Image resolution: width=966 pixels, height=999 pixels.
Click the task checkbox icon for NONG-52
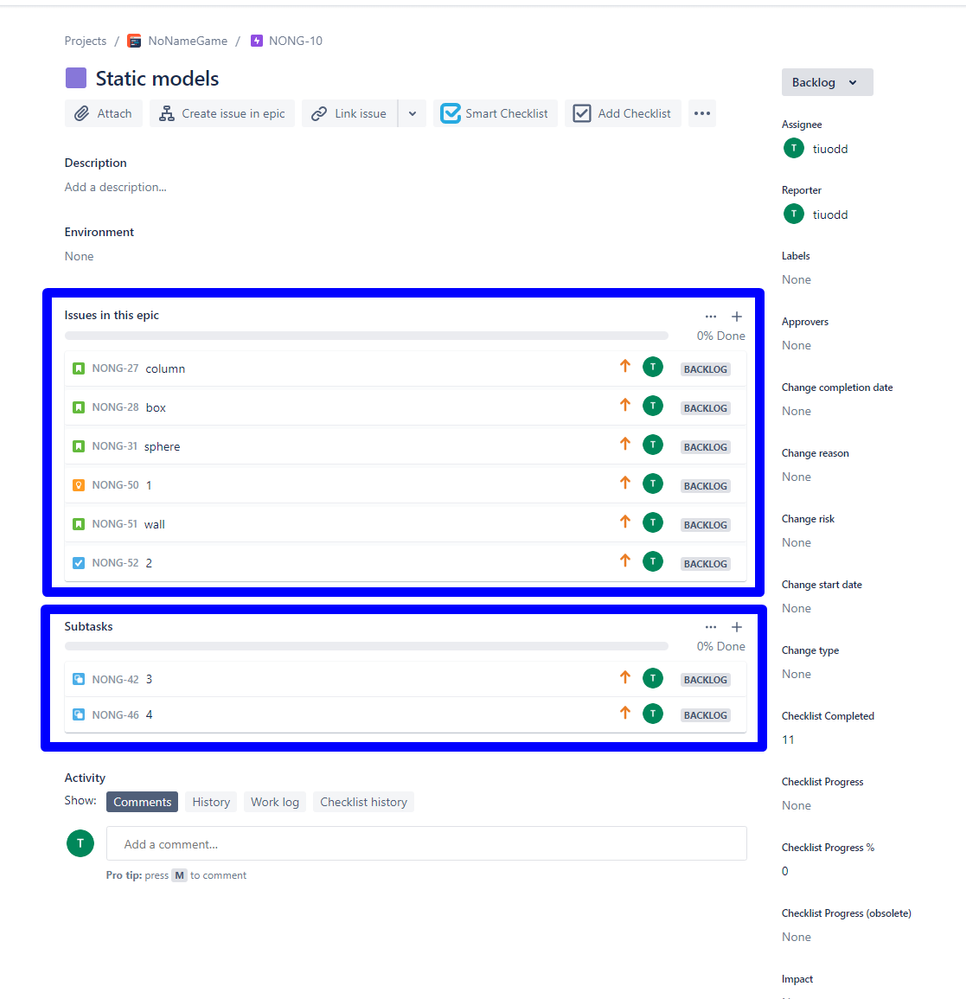click(x=79, y=563)
